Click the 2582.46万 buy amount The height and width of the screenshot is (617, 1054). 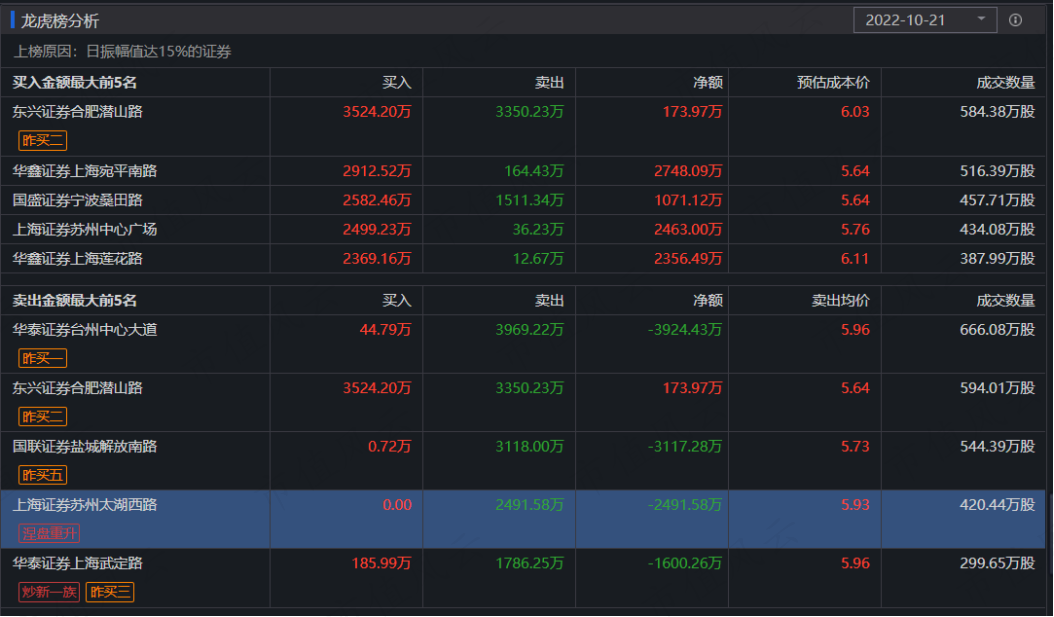(377, 200)
